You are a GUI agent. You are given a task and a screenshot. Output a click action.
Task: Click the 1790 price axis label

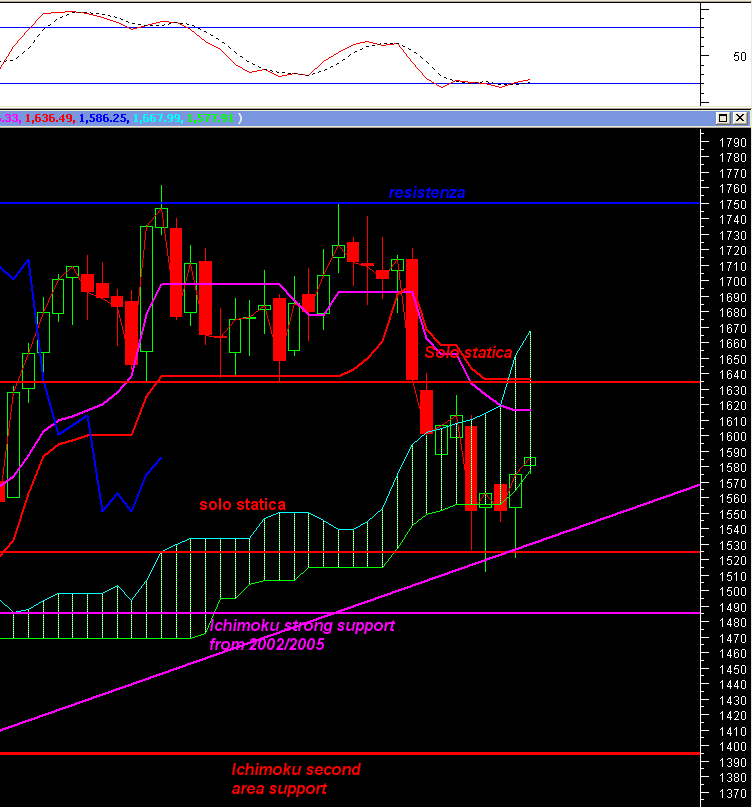pyautogui.click(x=732, y=143)
